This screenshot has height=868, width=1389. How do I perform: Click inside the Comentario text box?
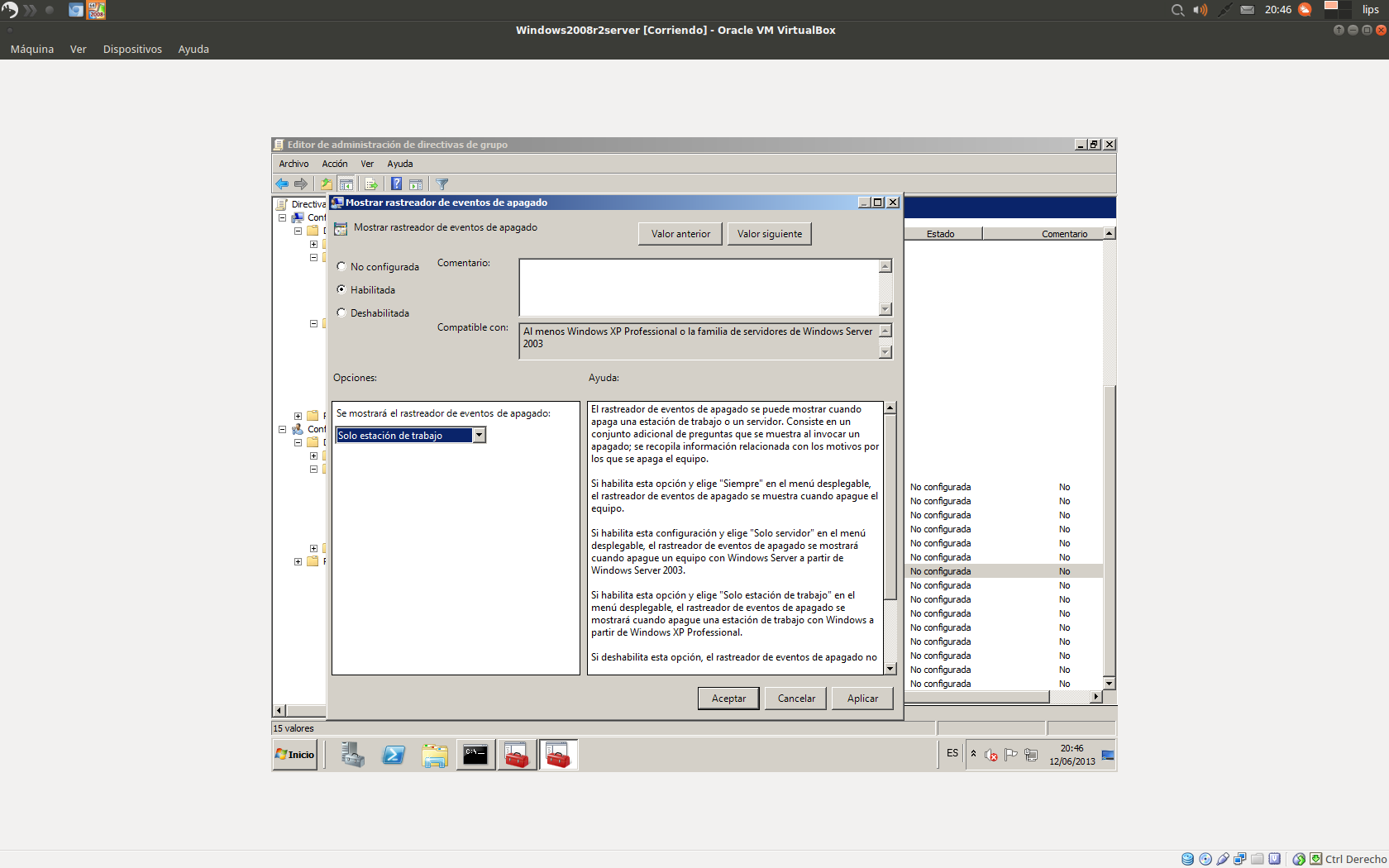point(698,287)
